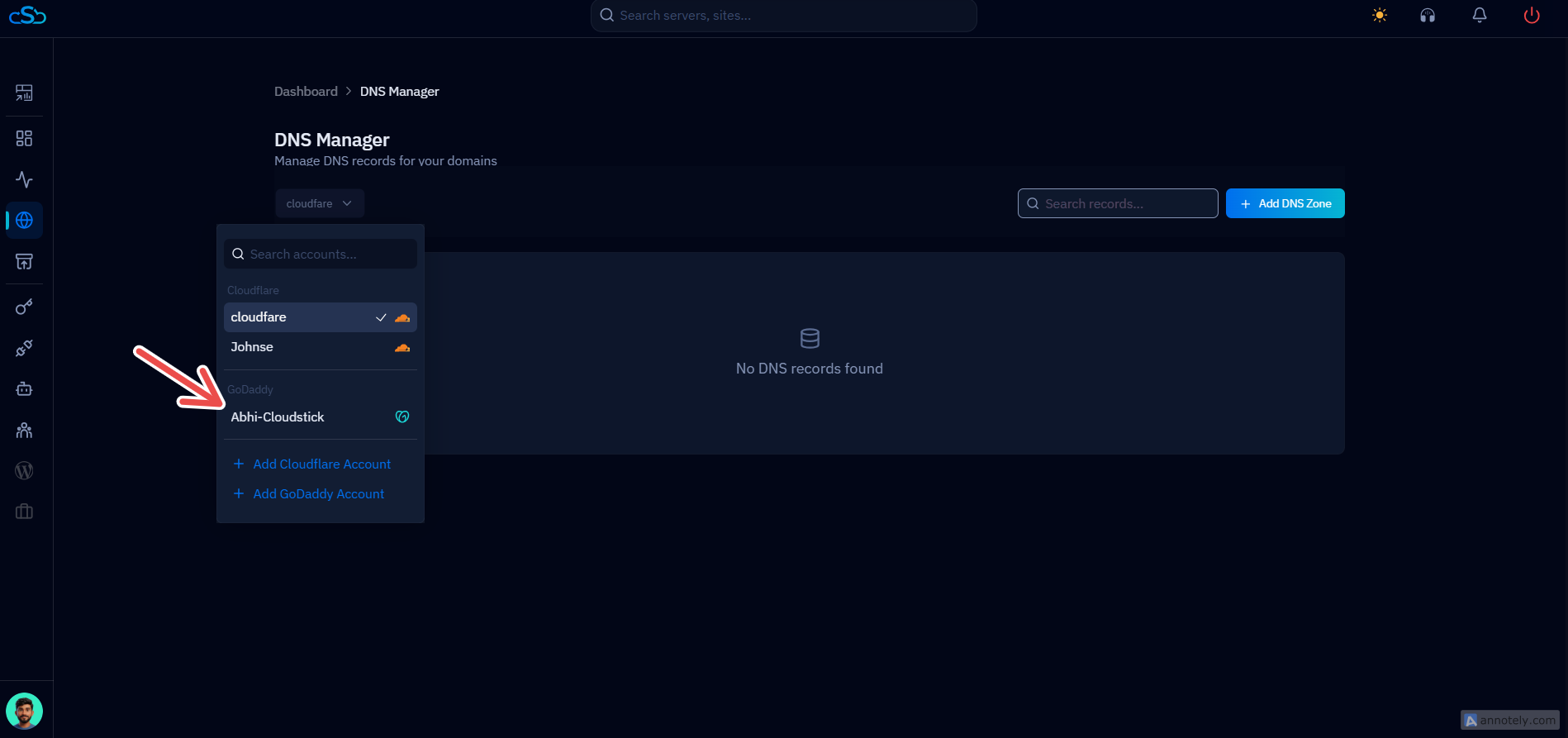
Task: Toggle light theme sun icon
Action: pyautogui.click(x=1380, y=16)
